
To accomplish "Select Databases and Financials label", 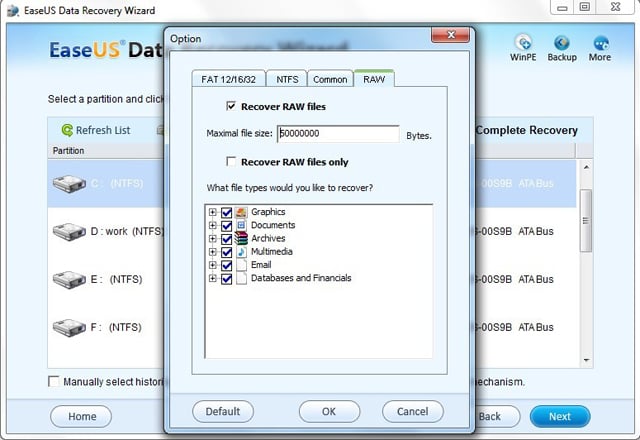I will pyautogui.click(x=301, y=278).
